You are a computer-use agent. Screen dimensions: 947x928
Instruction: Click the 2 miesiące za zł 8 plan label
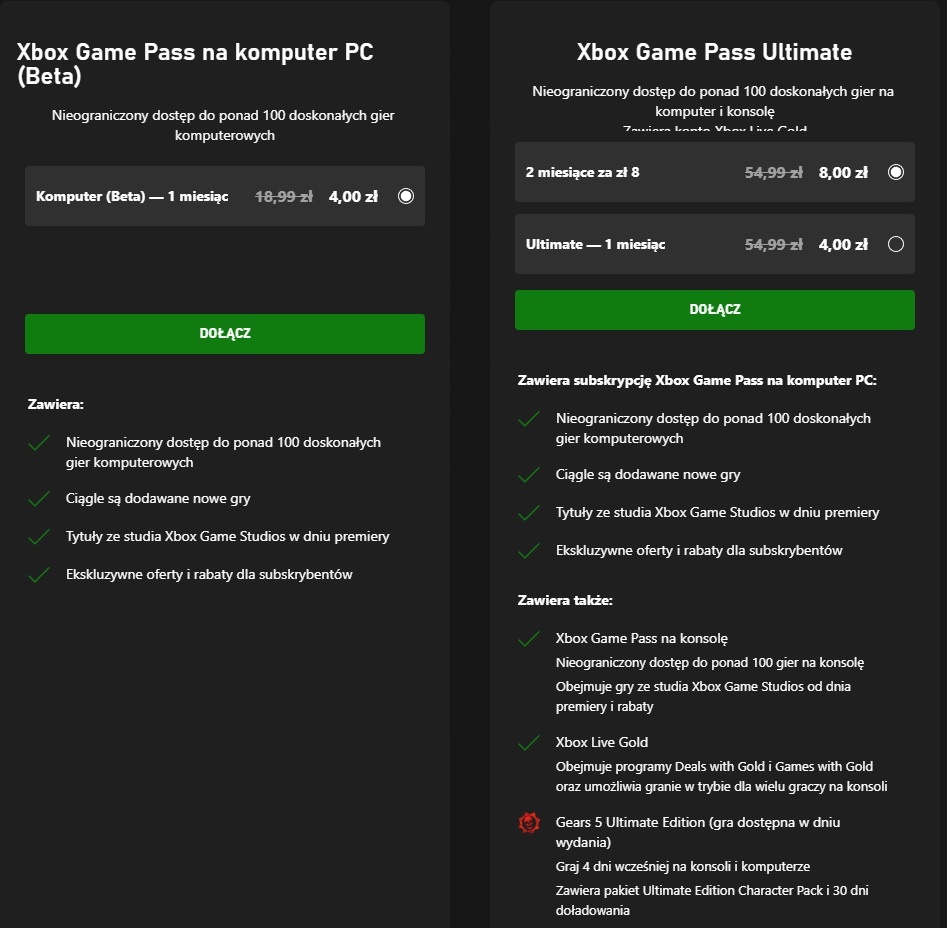(x=582, y=172)
